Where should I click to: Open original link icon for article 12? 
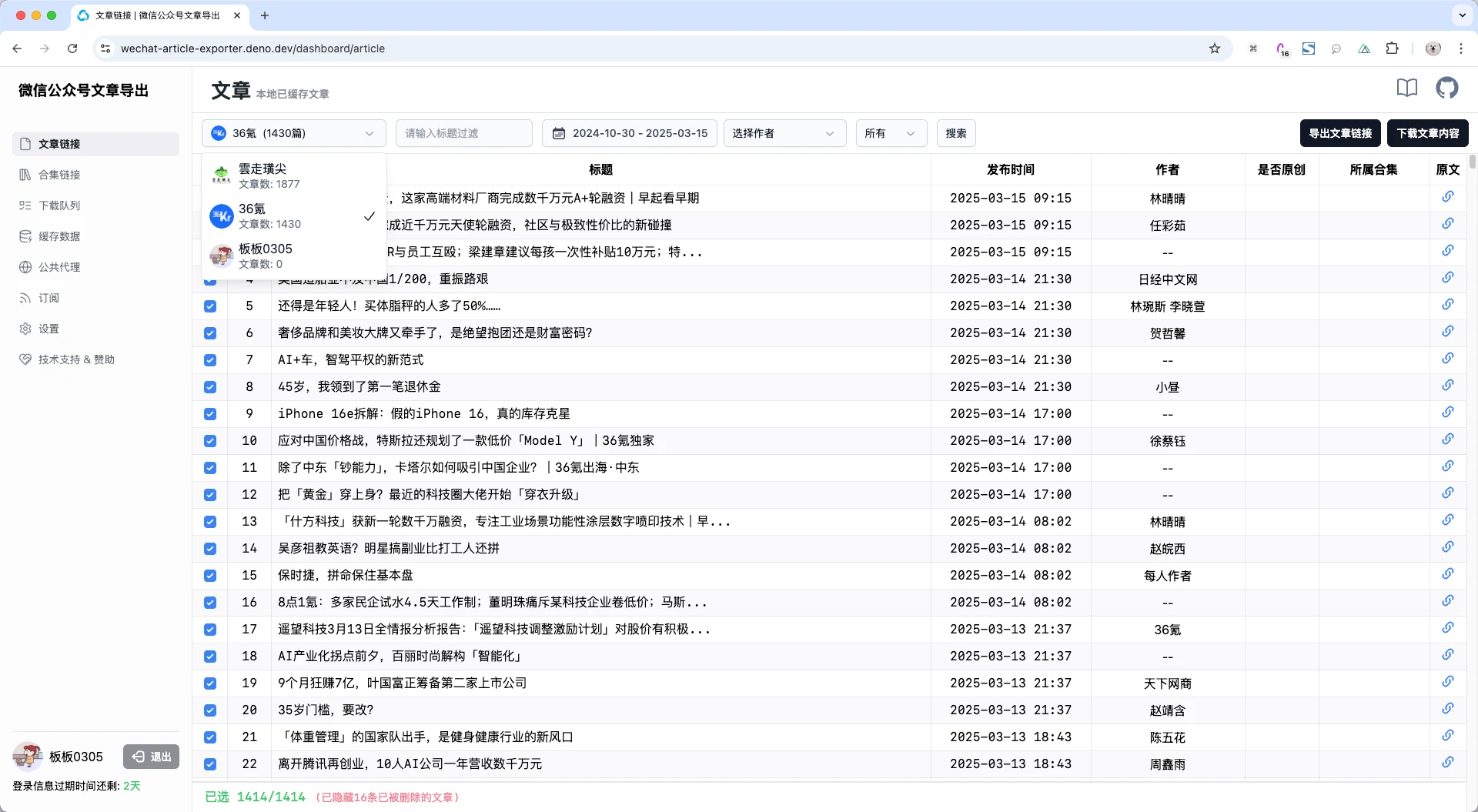point(1447,493)
